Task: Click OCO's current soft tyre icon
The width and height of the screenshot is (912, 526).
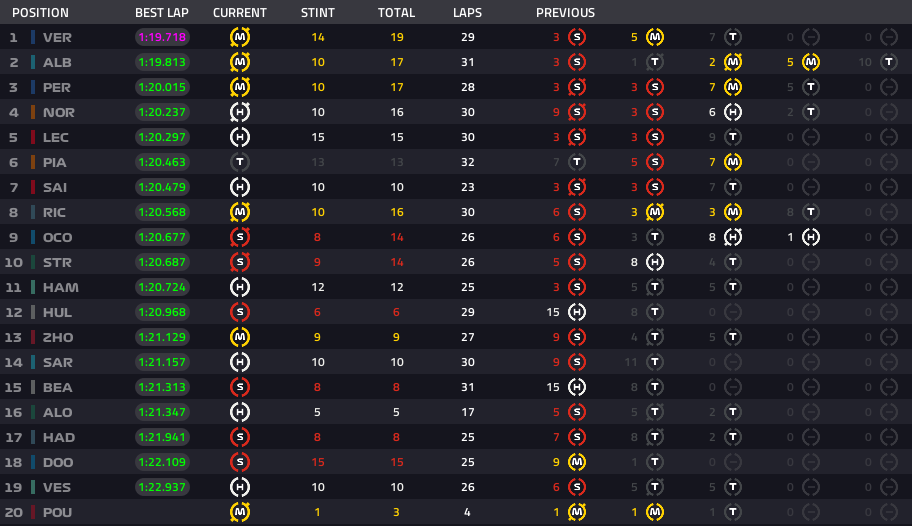Action: [x=240, y=237]
